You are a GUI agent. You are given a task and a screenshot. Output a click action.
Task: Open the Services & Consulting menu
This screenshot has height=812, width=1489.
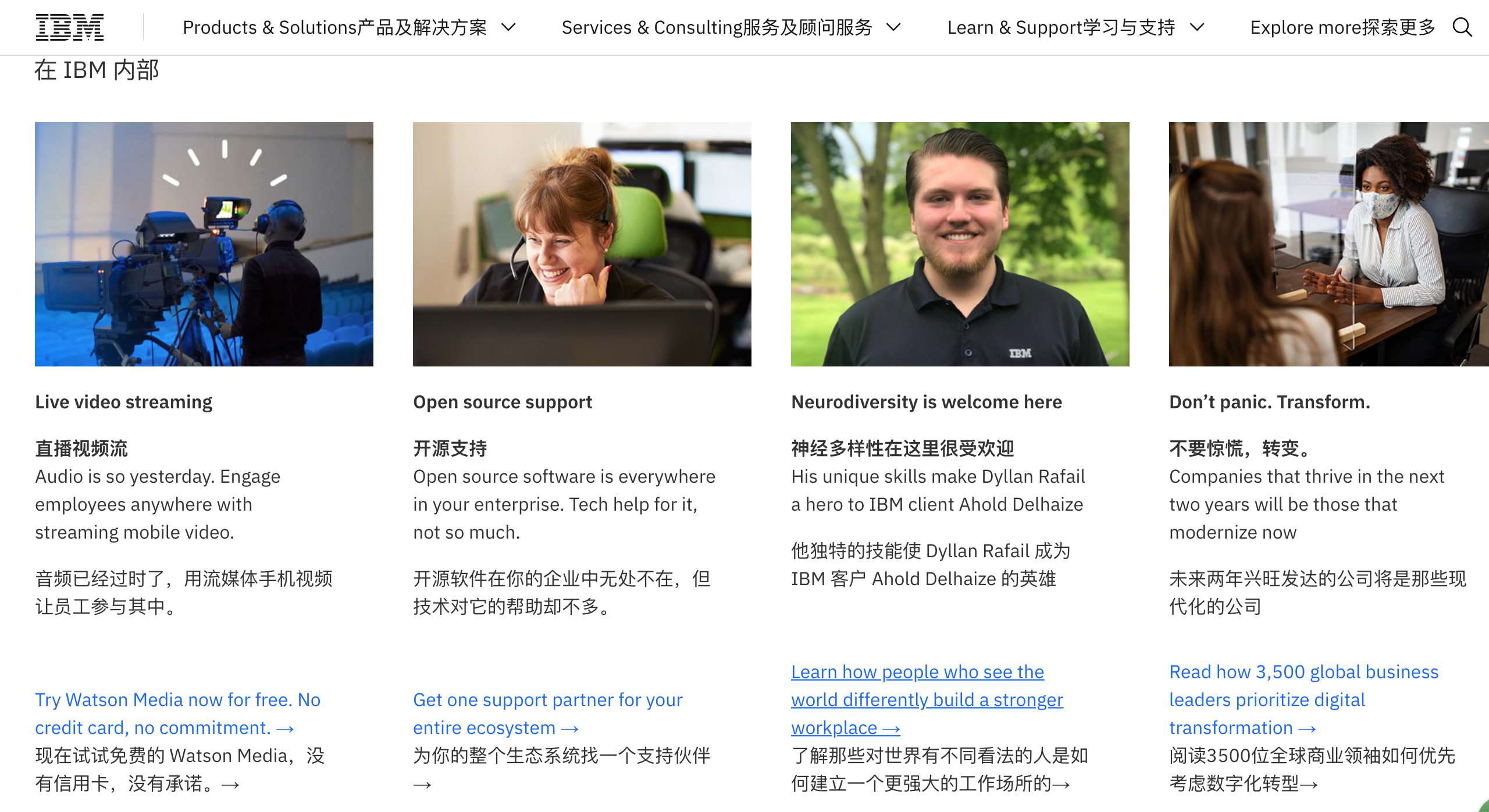click(731, 27)
